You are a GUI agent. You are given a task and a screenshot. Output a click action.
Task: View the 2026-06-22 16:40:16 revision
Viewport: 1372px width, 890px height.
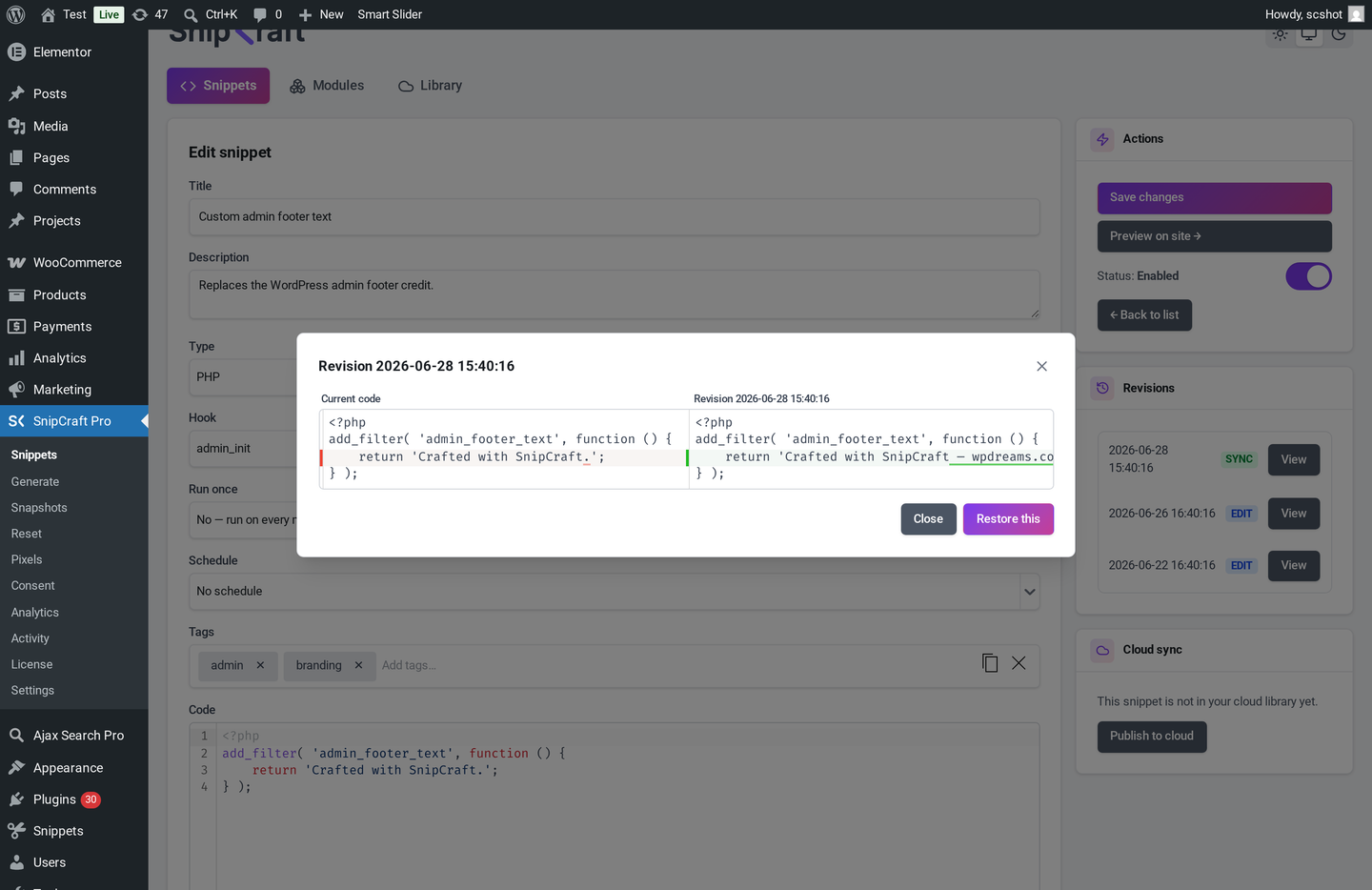pyautogui.click(x=1293, y=566)
